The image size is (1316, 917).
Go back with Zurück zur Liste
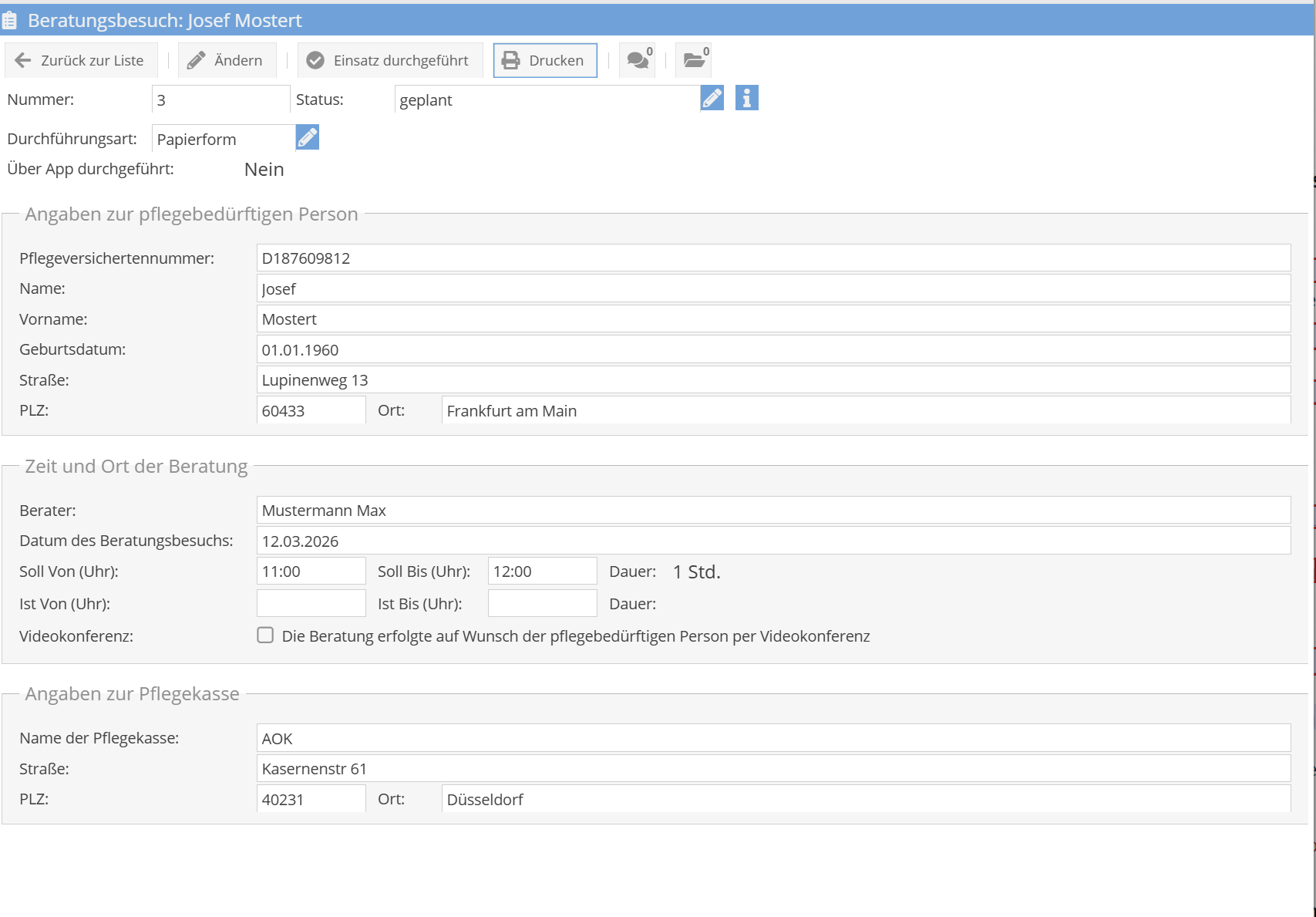[x=80, y=60]
